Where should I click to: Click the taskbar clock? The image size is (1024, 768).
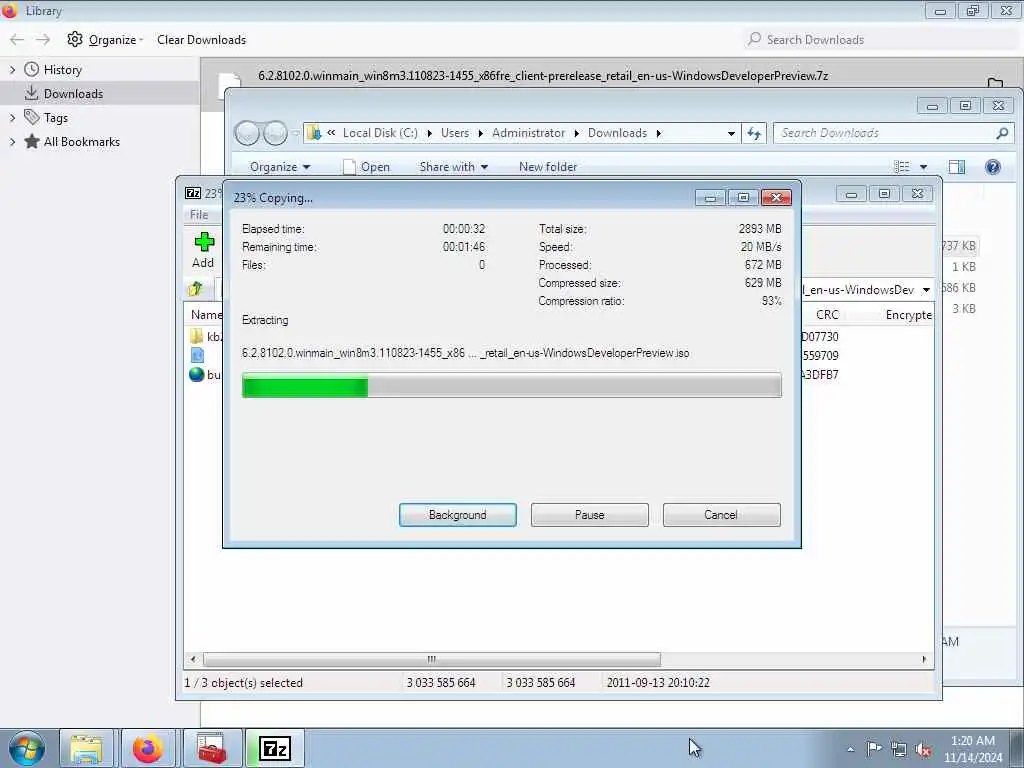coord(972,749)
